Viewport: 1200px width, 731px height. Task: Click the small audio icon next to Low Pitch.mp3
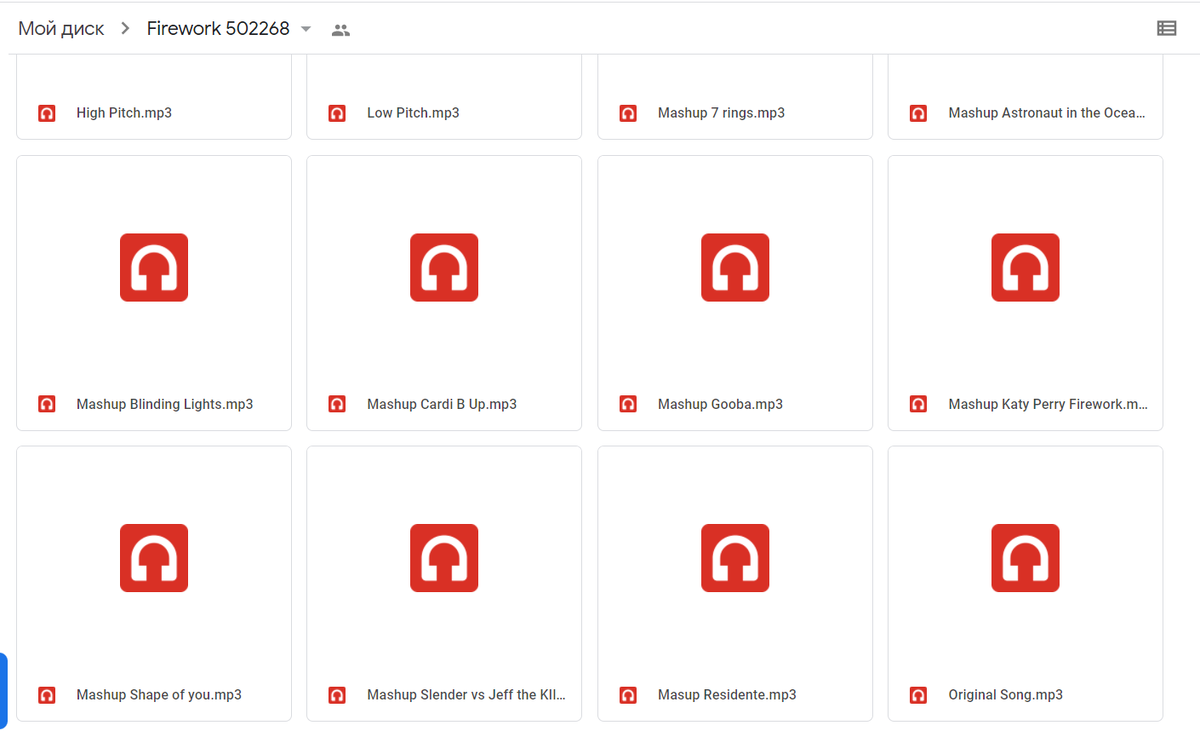(x=337, y=113)
